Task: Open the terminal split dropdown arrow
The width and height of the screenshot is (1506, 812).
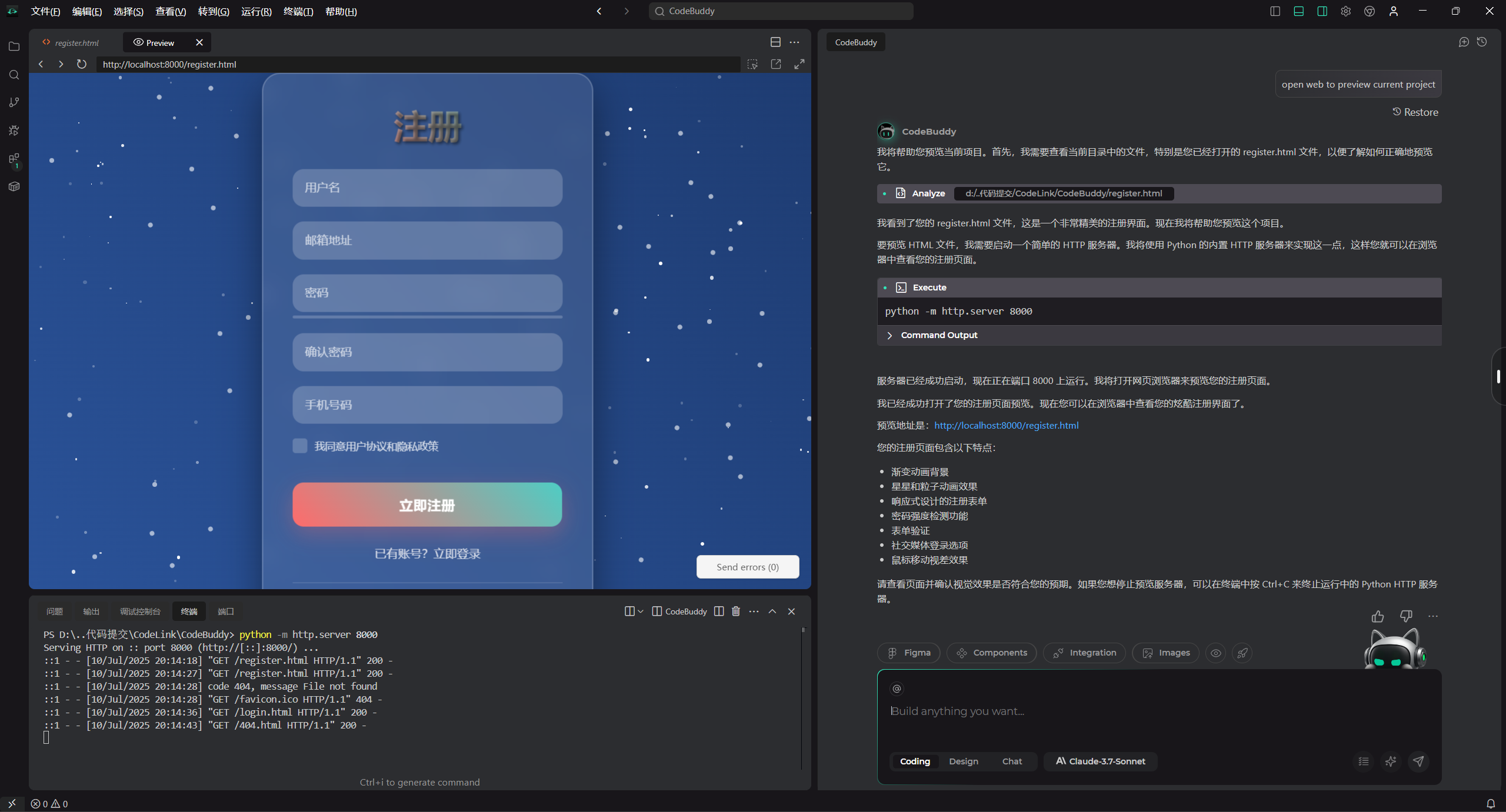Action: click(x=641, y=611)
